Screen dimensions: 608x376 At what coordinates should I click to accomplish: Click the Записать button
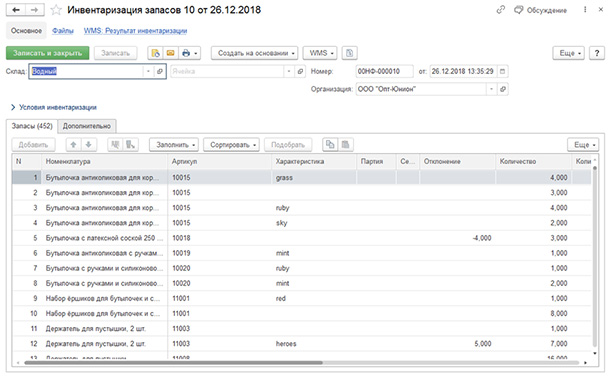[x=115, y=53]
